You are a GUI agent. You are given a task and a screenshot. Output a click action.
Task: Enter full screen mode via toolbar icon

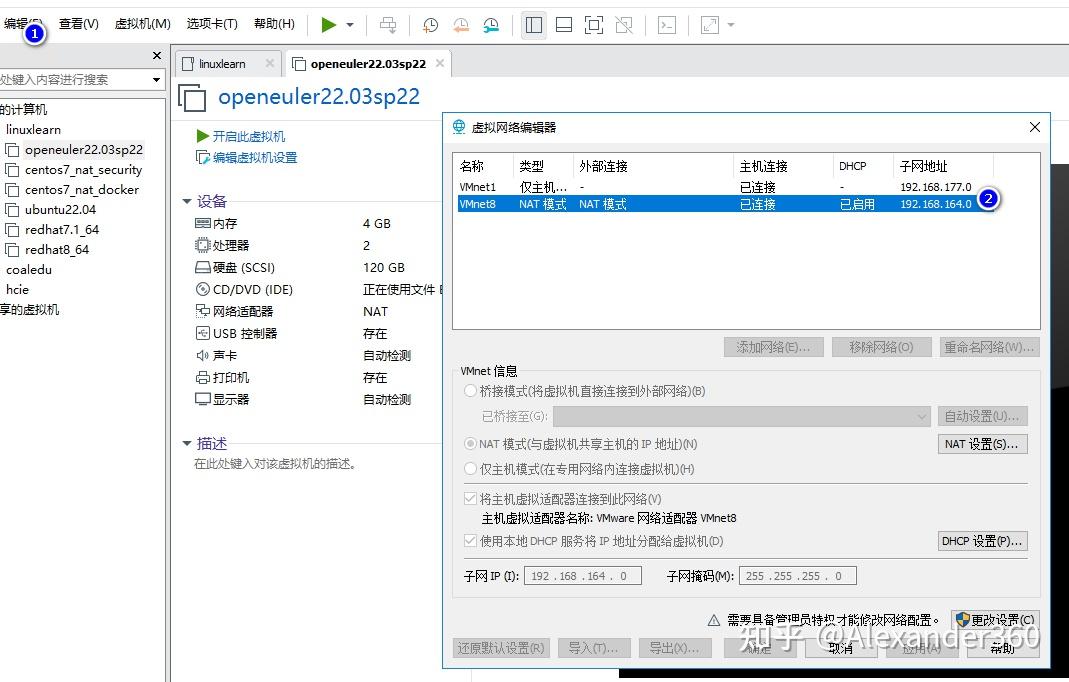coord(595,25)
